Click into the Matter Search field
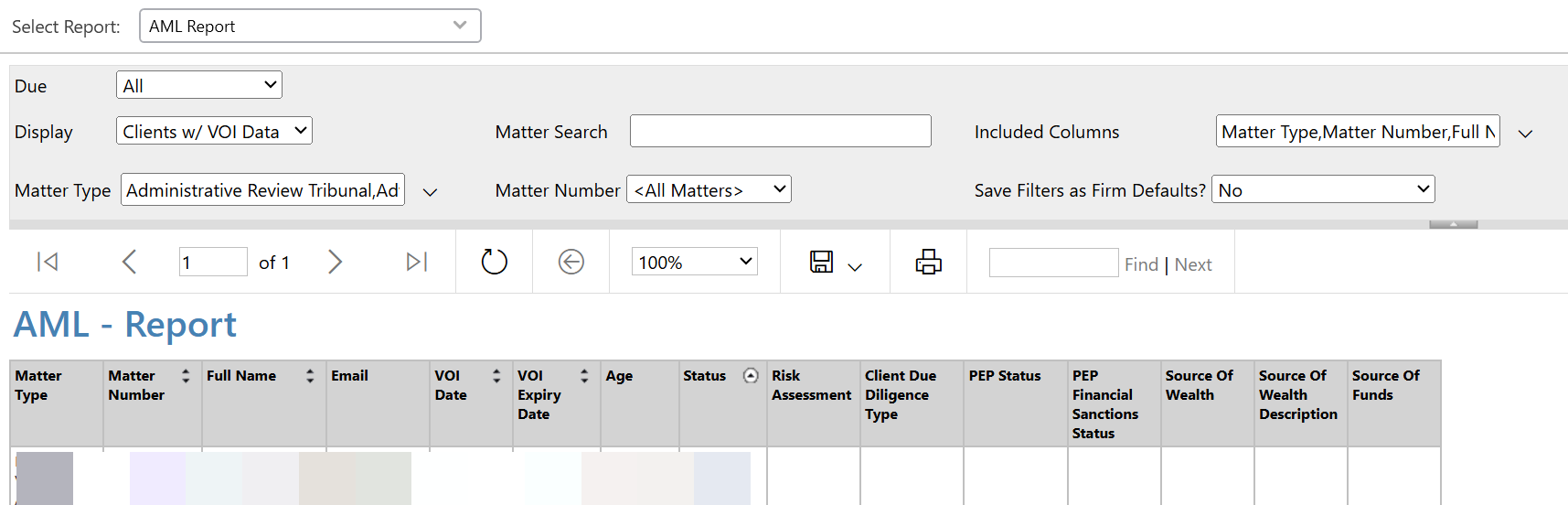Viewport: 1568px width, 505px height. pos(780,131)
